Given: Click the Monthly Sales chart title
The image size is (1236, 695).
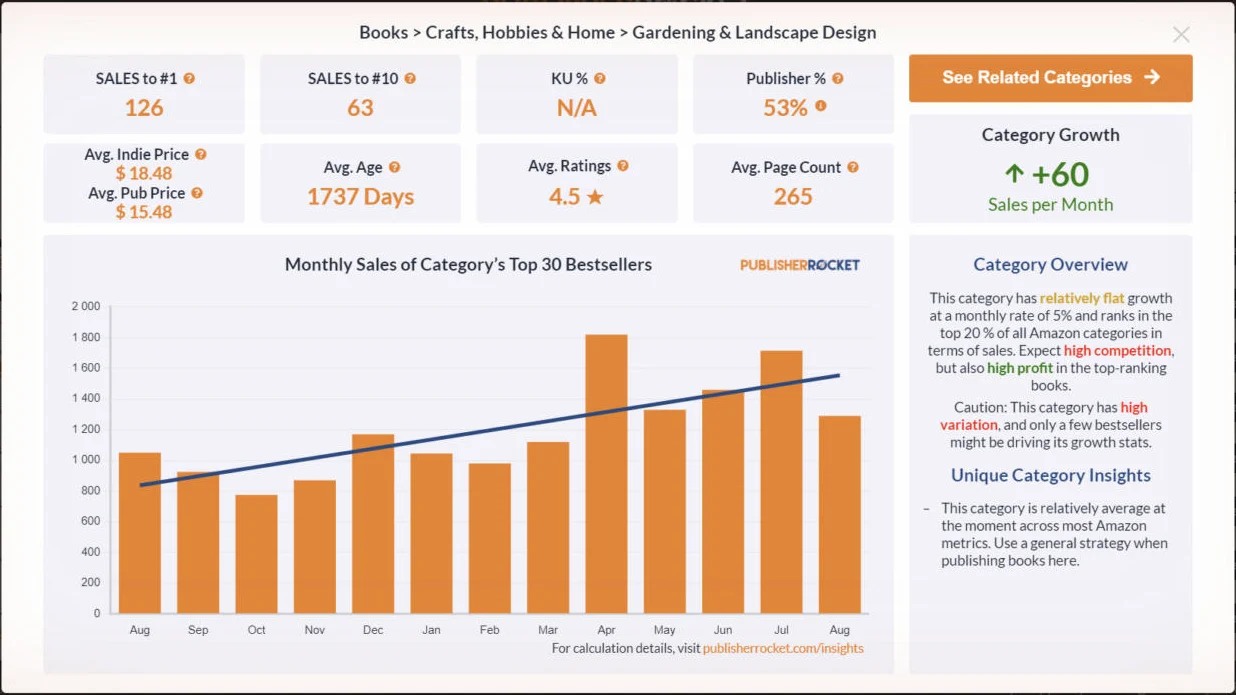Looking at the screenshot, I should pos(468,265).
